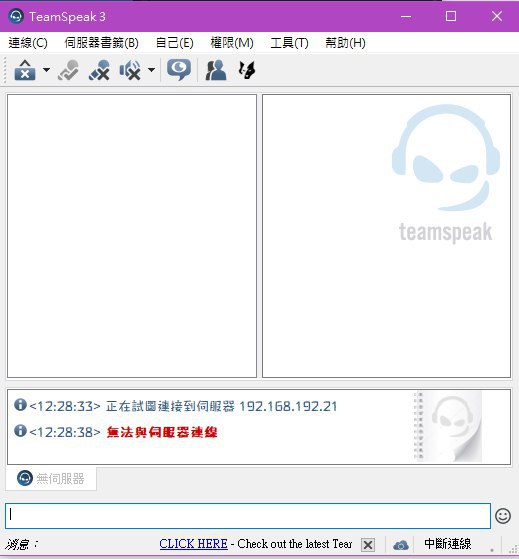Viewport: 519px width, 559px height.
Task: Click the chat bubble toolbar icon
Action: [179, 70]
